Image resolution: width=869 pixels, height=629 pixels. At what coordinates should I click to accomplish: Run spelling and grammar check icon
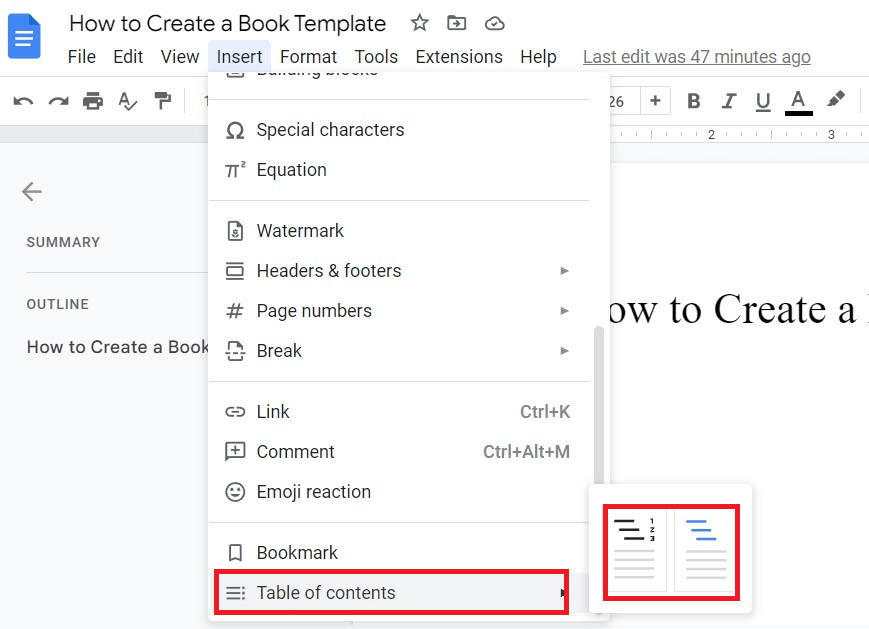pyautogui.click(x=128, y=100)
